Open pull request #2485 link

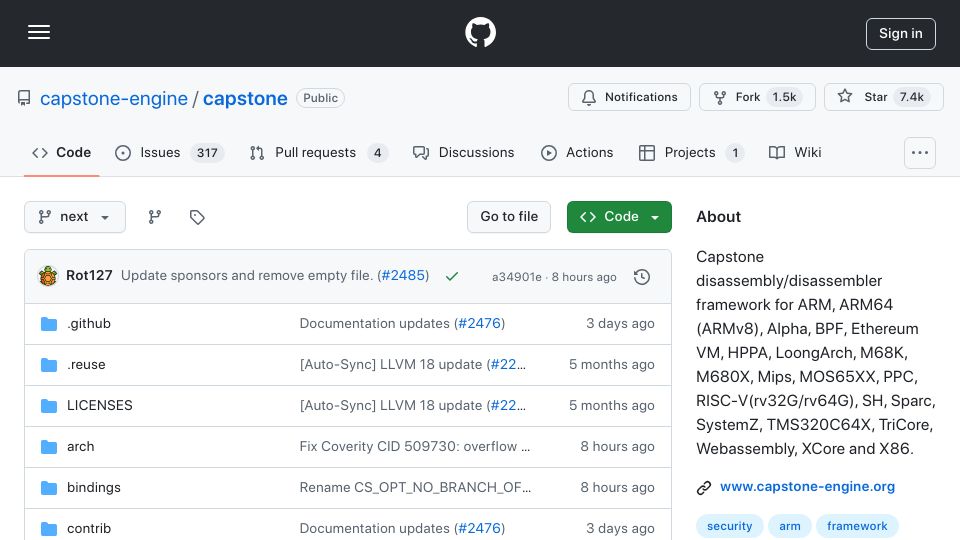(403, 276)
